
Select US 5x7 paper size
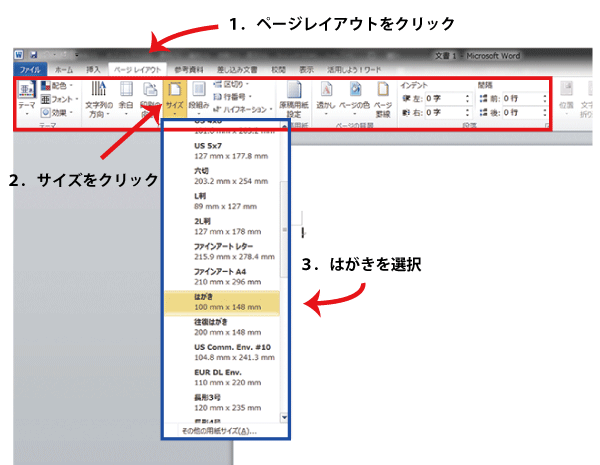[222, 151]
